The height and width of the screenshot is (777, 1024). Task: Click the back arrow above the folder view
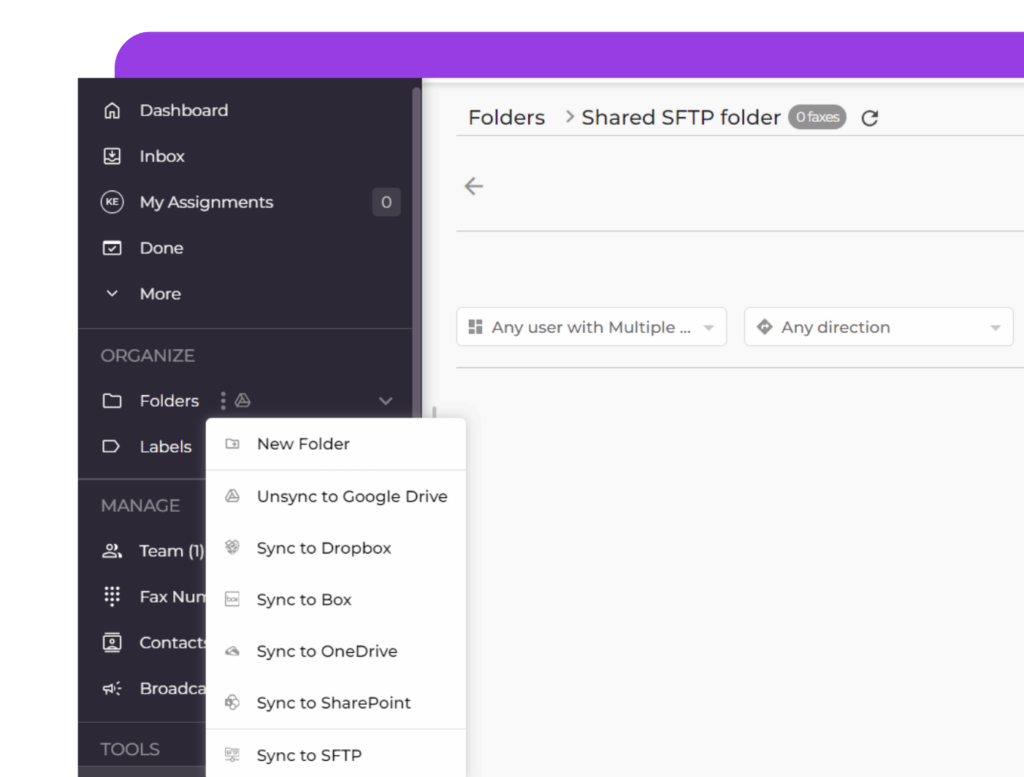coord(473,186)
